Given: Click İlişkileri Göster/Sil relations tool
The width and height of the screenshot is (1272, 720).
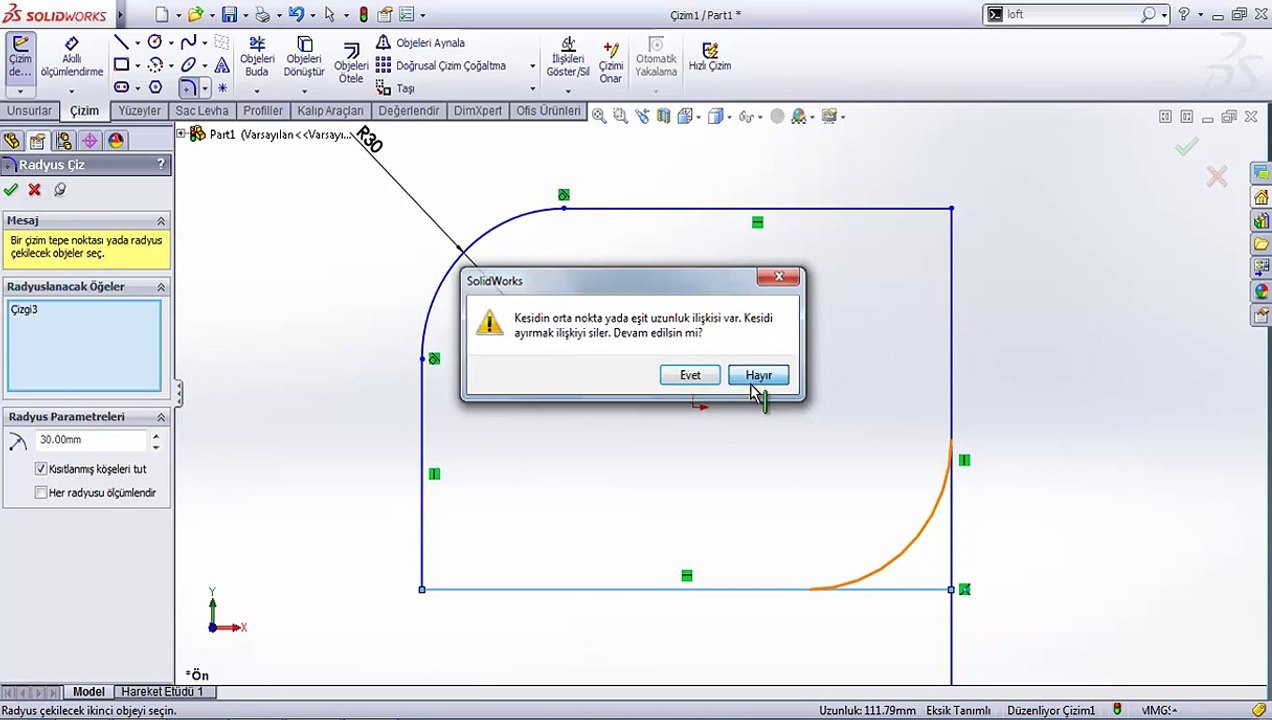Looking at the screenshot, I should 568,57.
